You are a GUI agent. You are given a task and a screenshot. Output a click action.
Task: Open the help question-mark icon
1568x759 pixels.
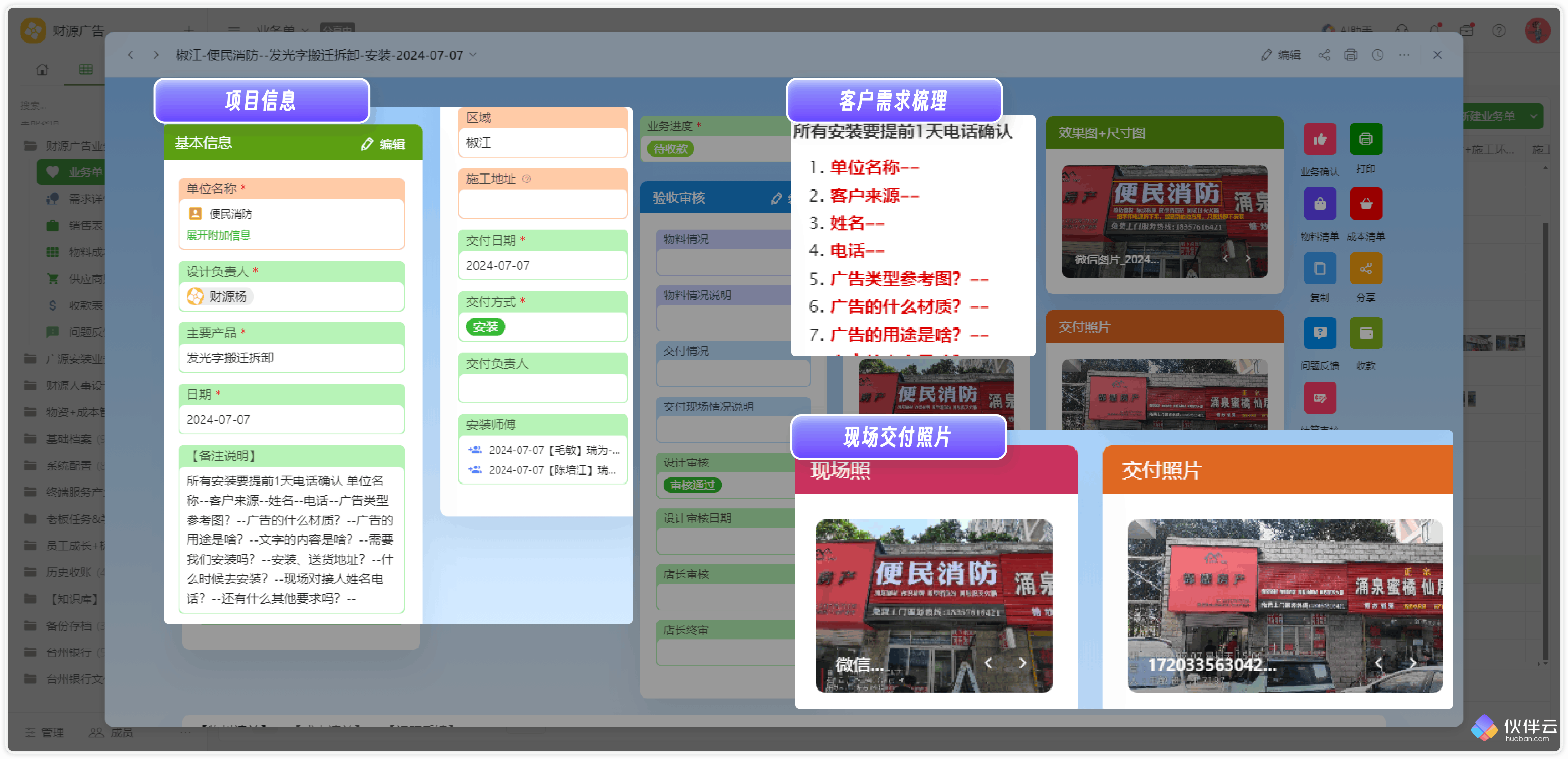coord(1499,31)
